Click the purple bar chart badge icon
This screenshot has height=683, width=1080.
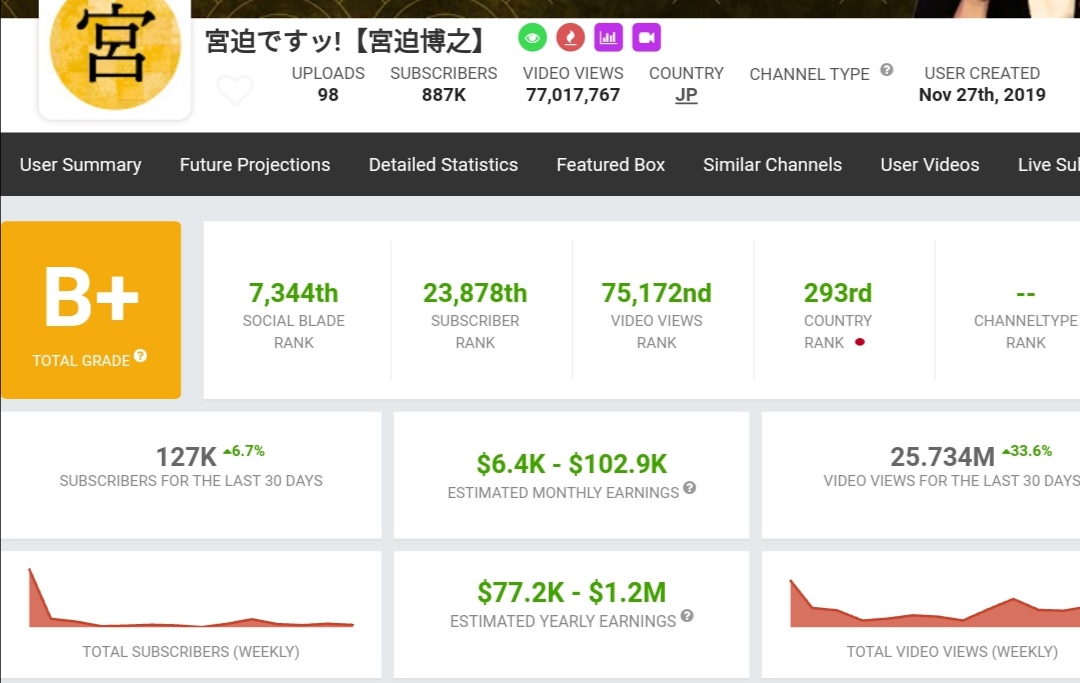click(x=608, y=37)
